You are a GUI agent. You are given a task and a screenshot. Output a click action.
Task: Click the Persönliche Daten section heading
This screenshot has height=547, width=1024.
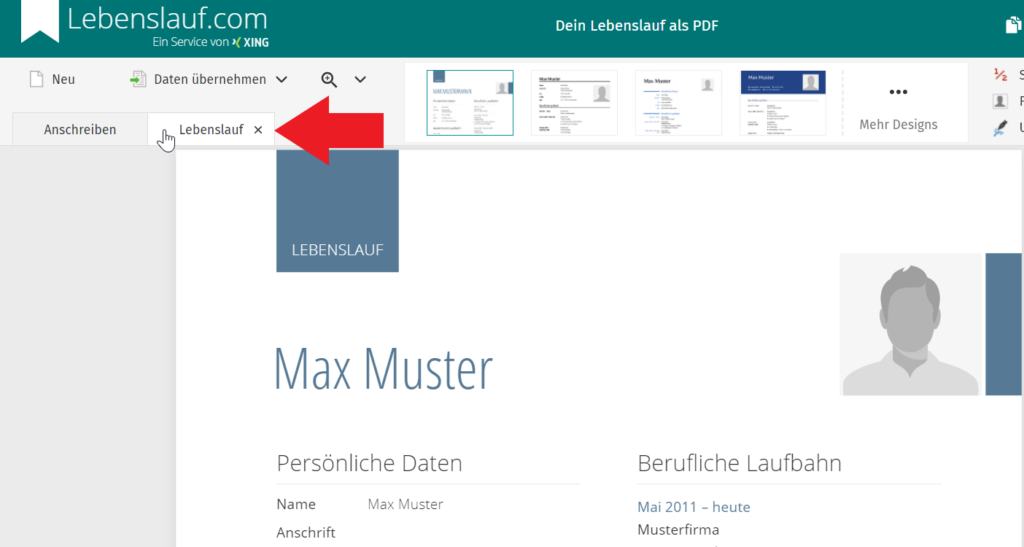coord(369,463)
